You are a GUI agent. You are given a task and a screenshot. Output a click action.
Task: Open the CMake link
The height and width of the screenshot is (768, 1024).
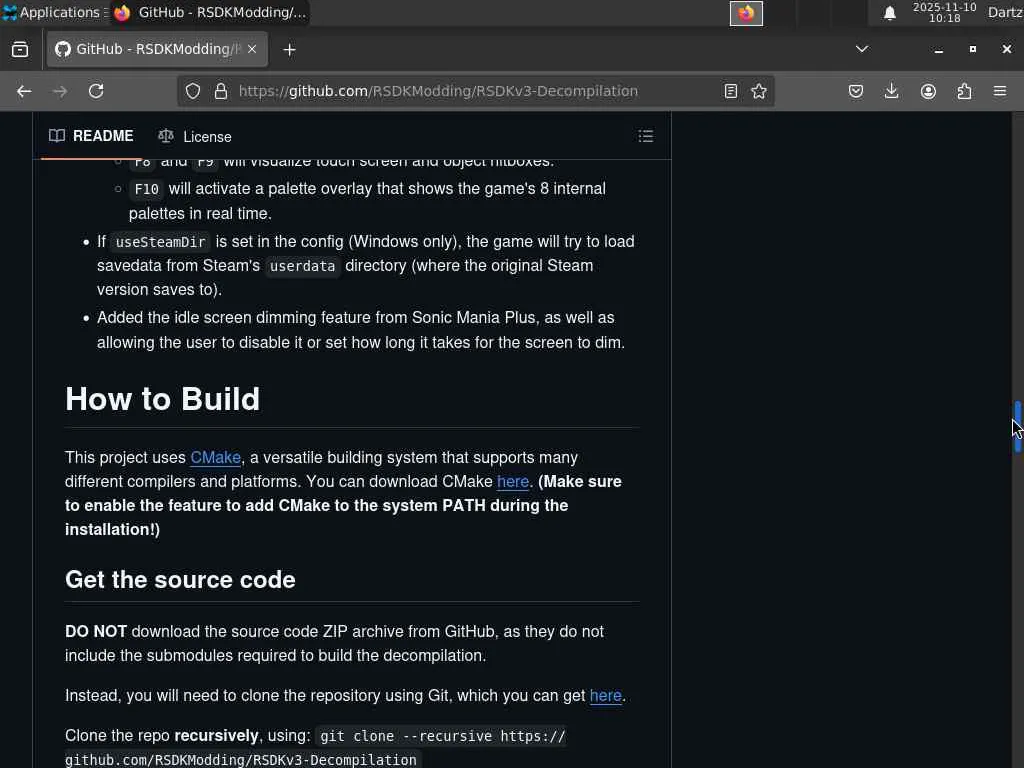216,458
